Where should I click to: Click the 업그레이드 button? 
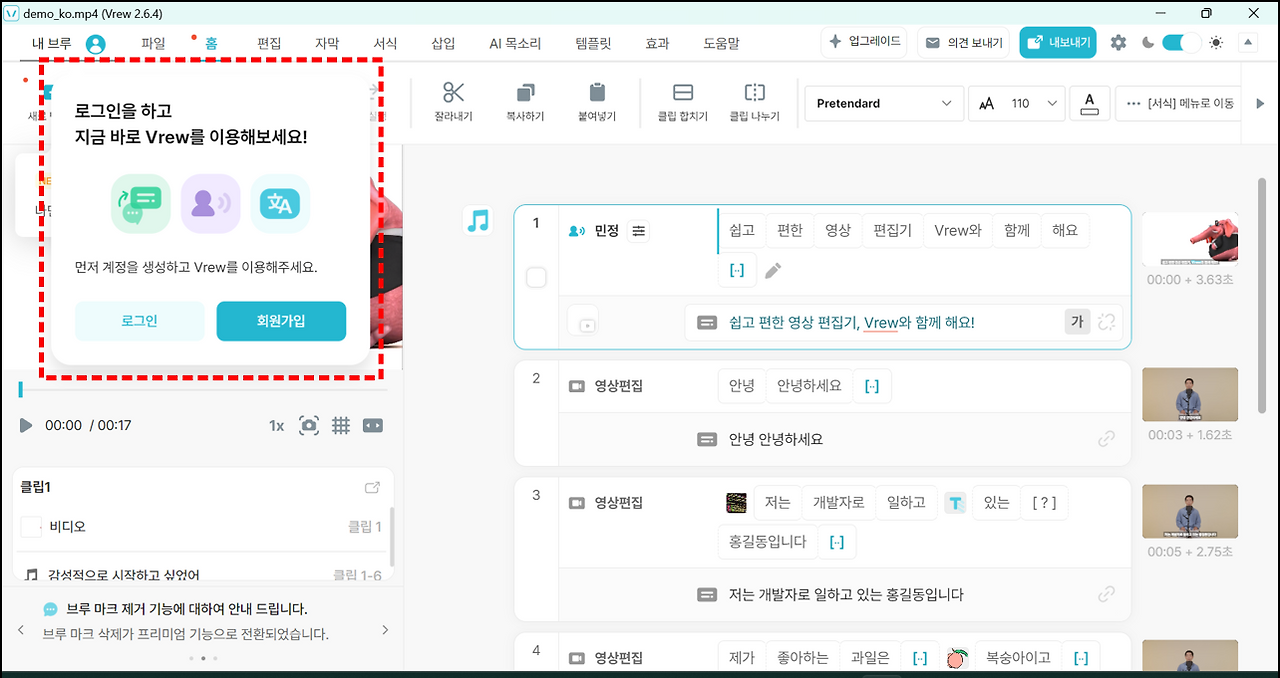click(865, 42)
